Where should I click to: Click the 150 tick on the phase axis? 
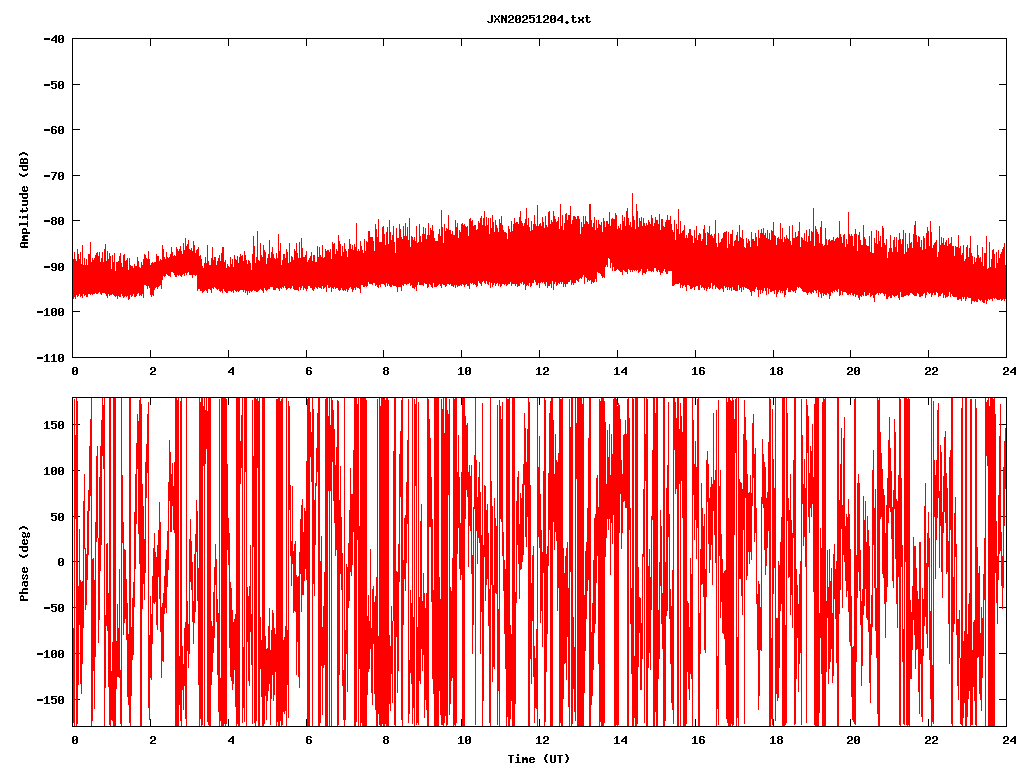tap(54, 425)
